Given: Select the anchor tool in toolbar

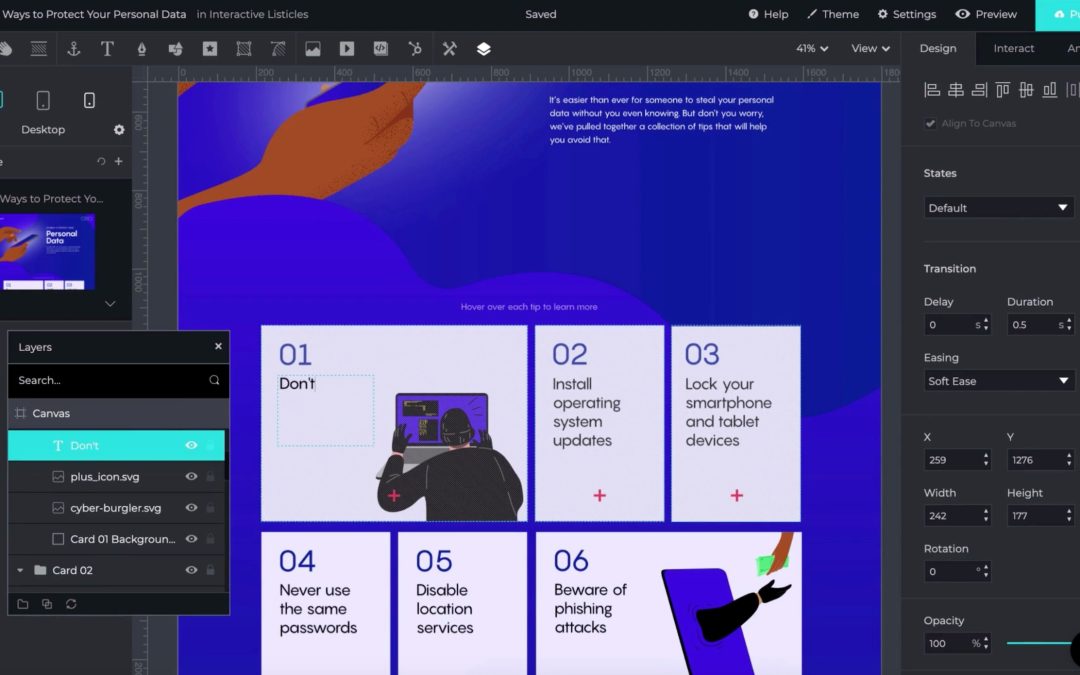Looking at the screenshot, I should tap(74, 49).
